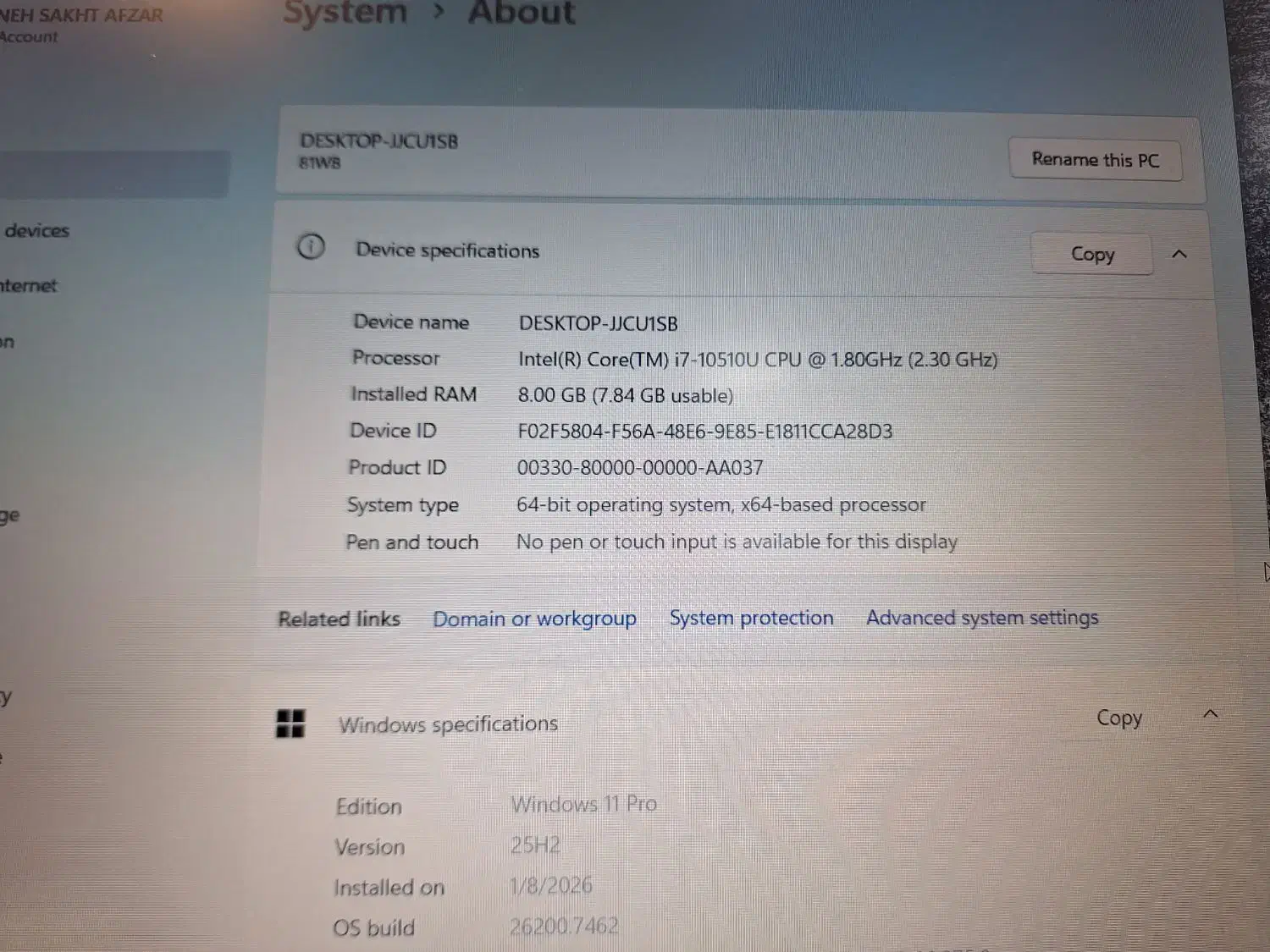Click the 'Device name' label
Viewport: 1270px width, 952px height.
click(411, 322)
